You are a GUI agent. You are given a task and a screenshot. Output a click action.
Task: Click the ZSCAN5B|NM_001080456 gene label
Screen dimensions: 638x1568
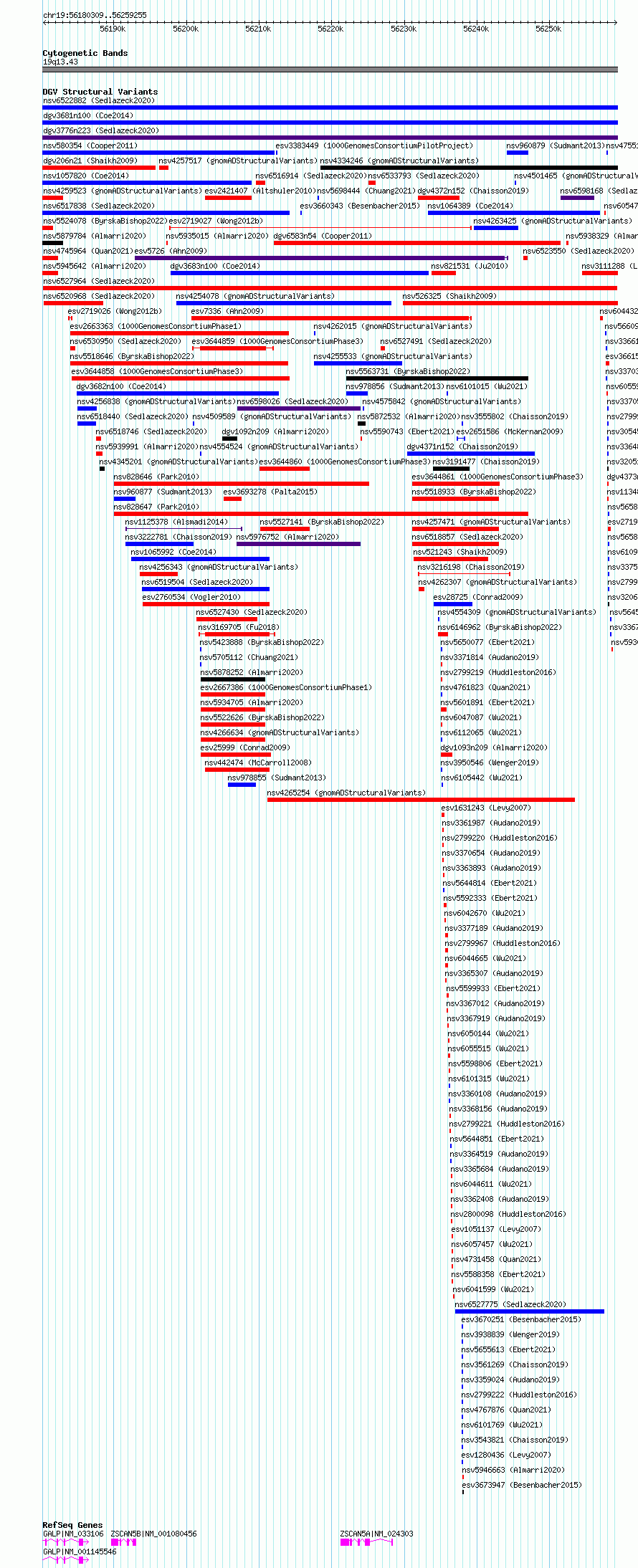(x=153, y=1534)
